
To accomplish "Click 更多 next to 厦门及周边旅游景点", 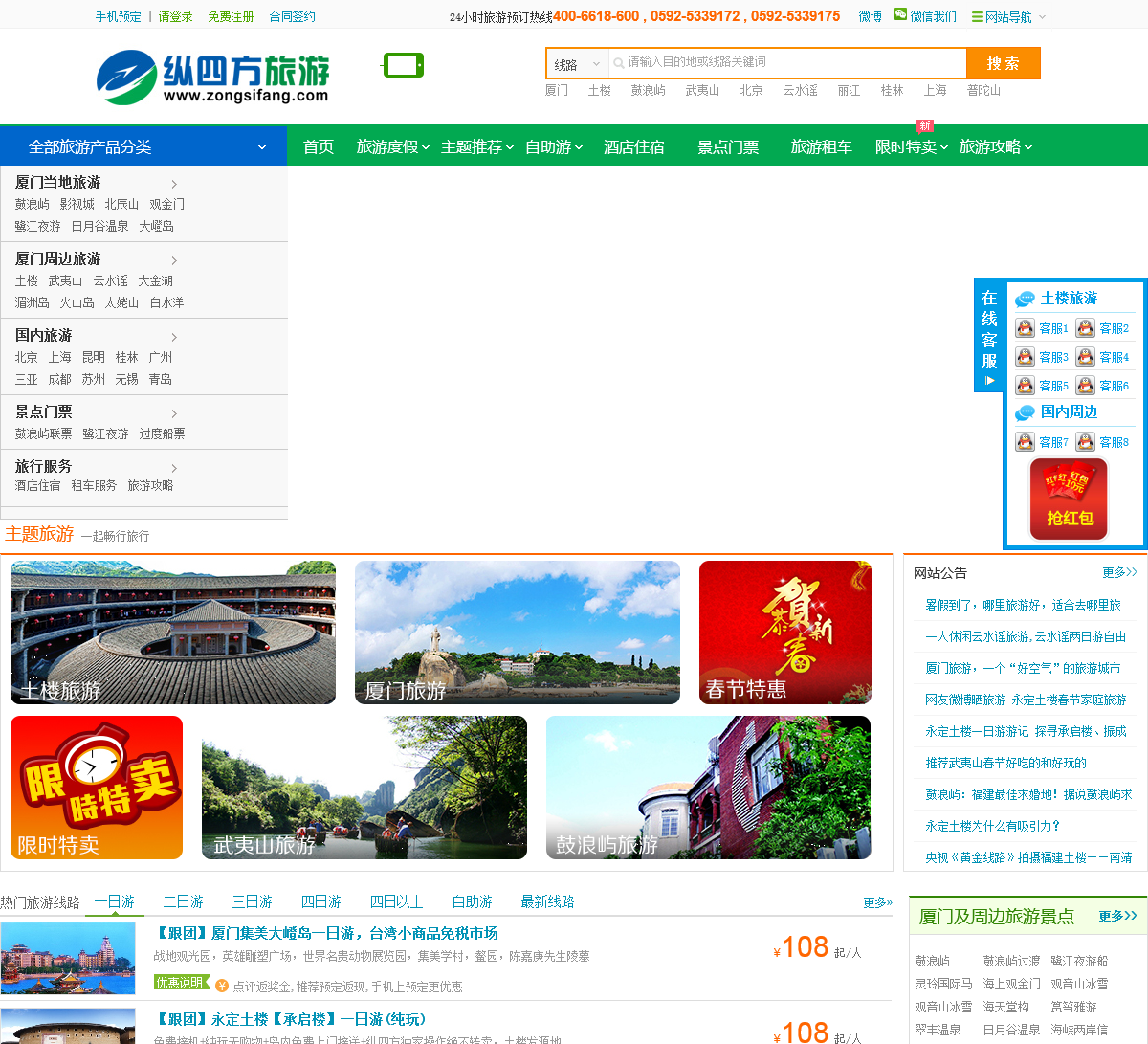I will click(1117, 916).
